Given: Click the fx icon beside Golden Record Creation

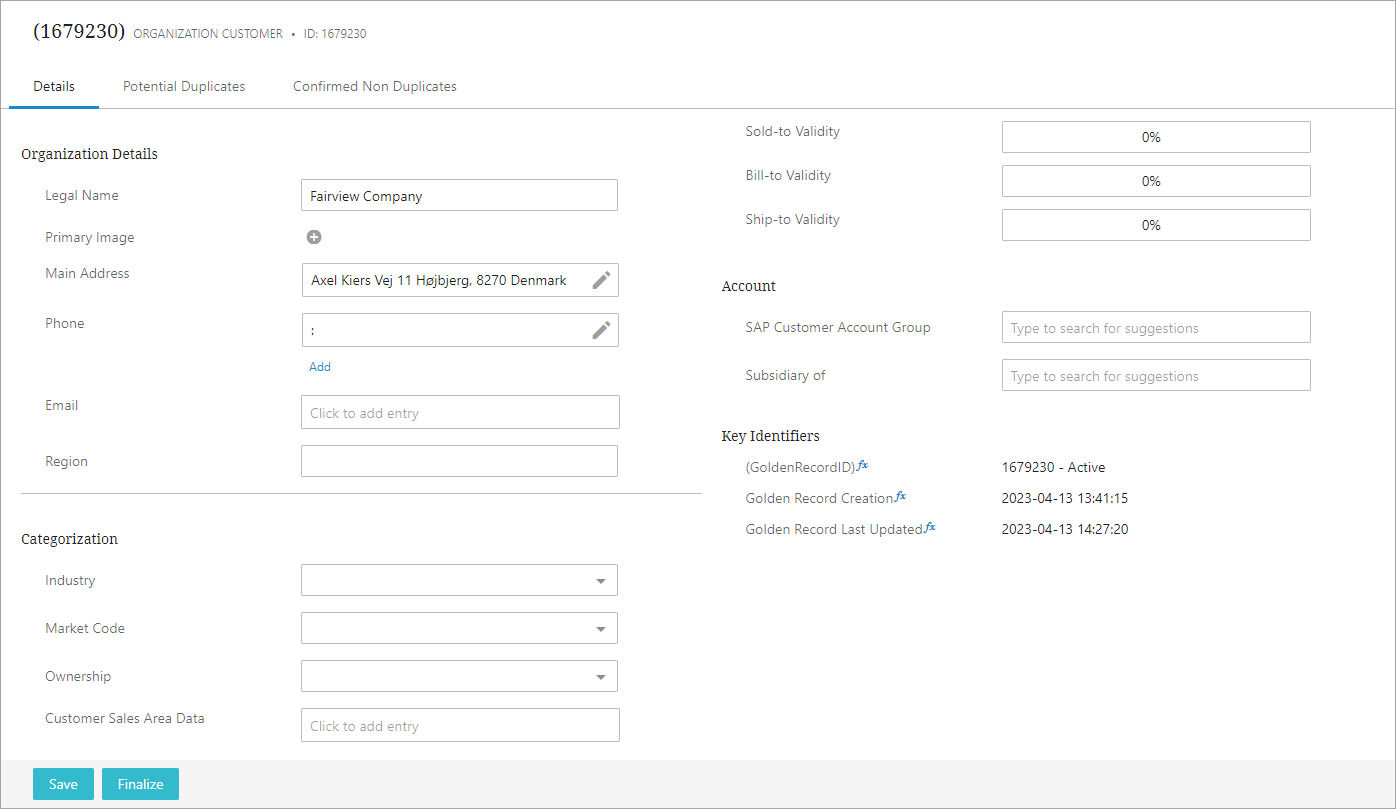Looking at the screenshot, I should pos(900,497).
